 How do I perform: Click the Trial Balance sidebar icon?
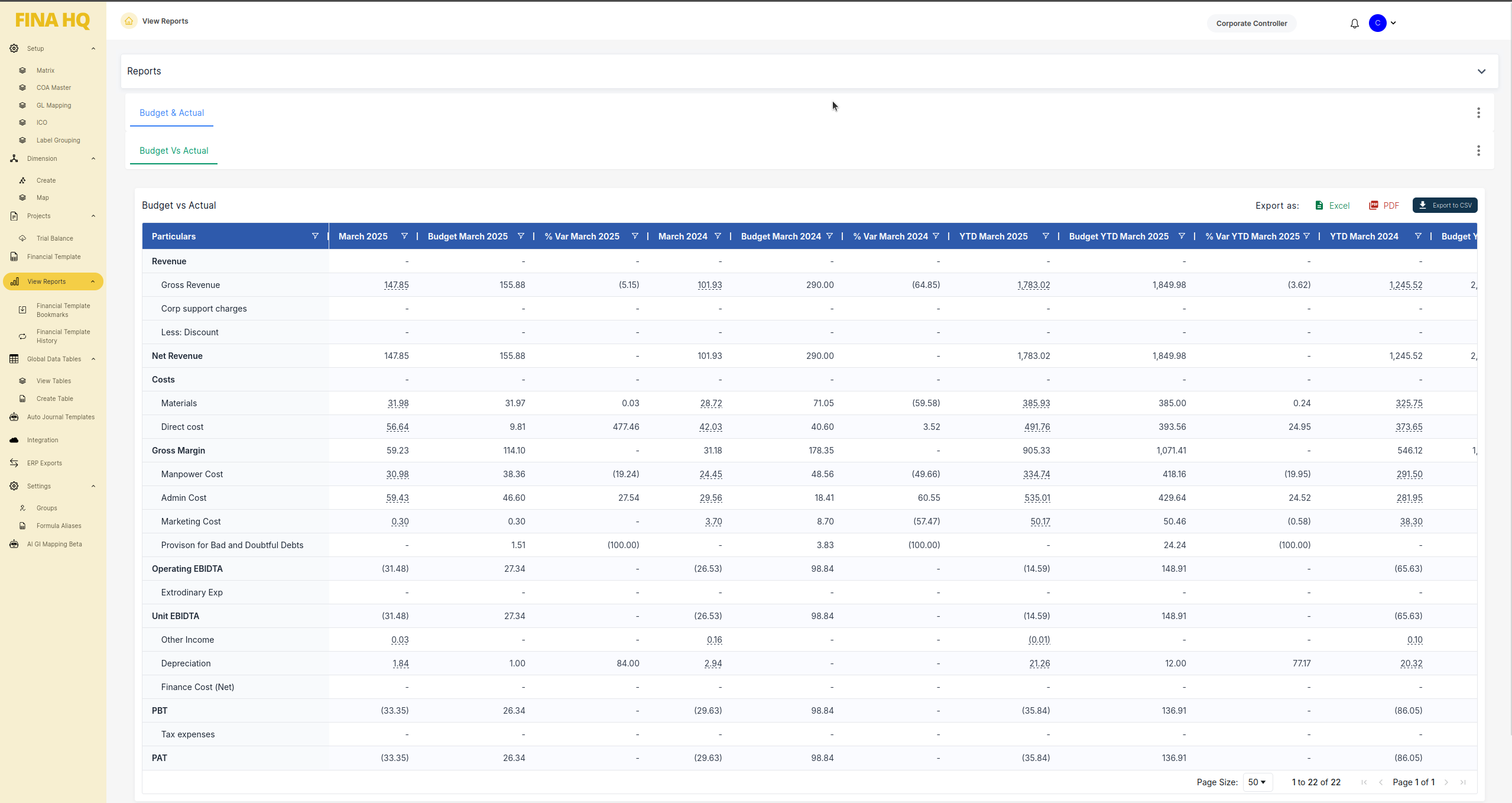[x=22, y=238]
